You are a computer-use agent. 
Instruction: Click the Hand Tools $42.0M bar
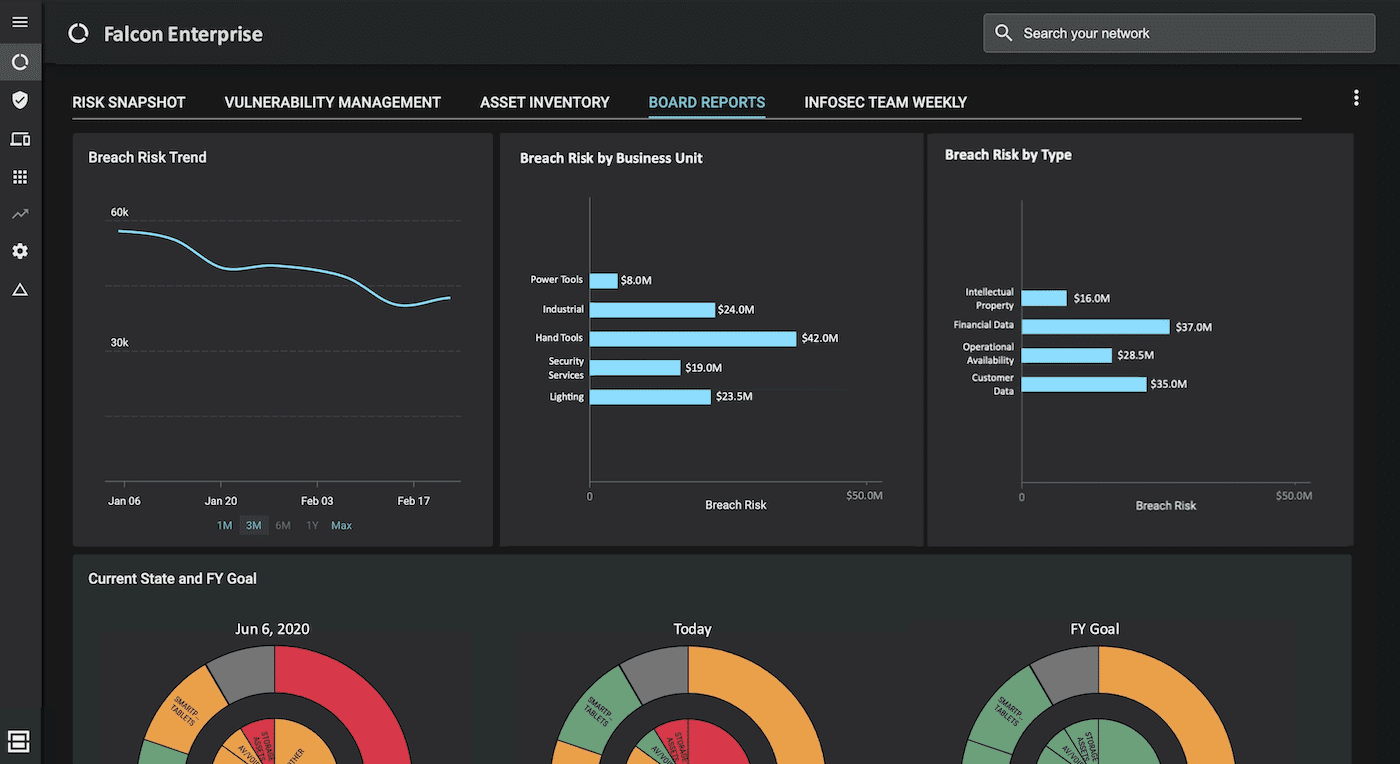coord(693,339)
